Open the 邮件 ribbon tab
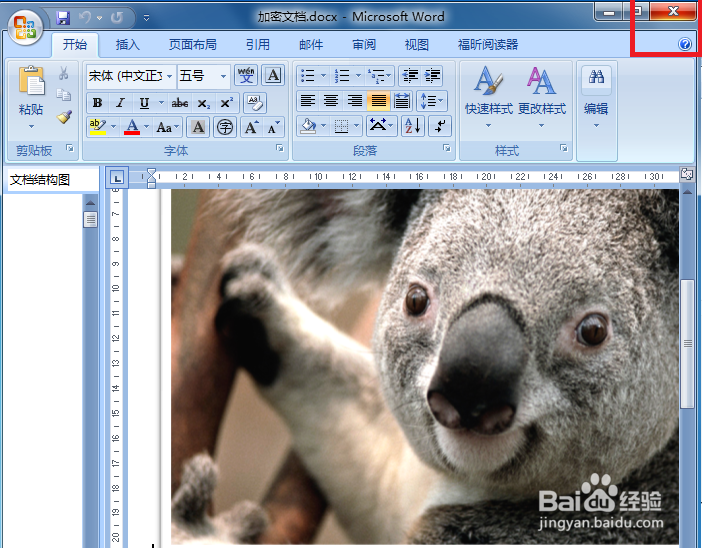This screenshot has width=702, height=548. [x=311, y=44]
